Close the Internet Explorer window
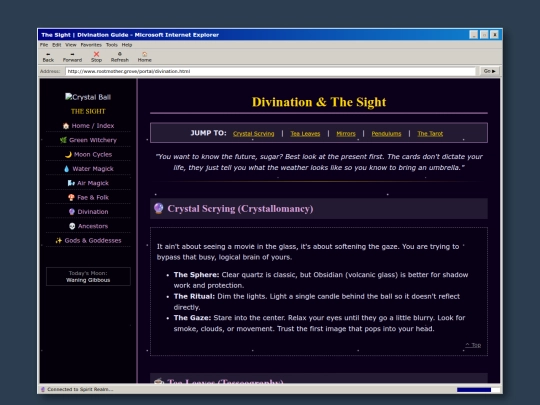The width and height of the screenshot is (540, 405). point(495,35)
